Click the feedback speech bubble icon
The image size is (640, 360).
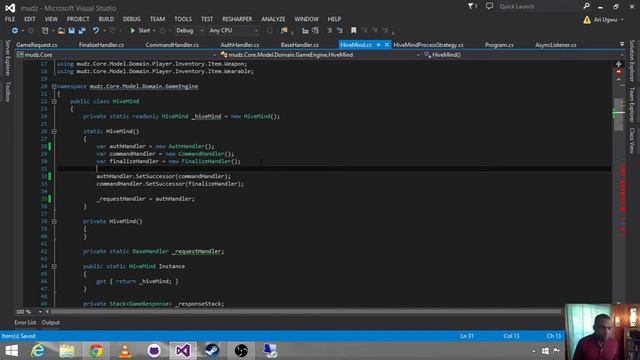click(x=489, y=6)
